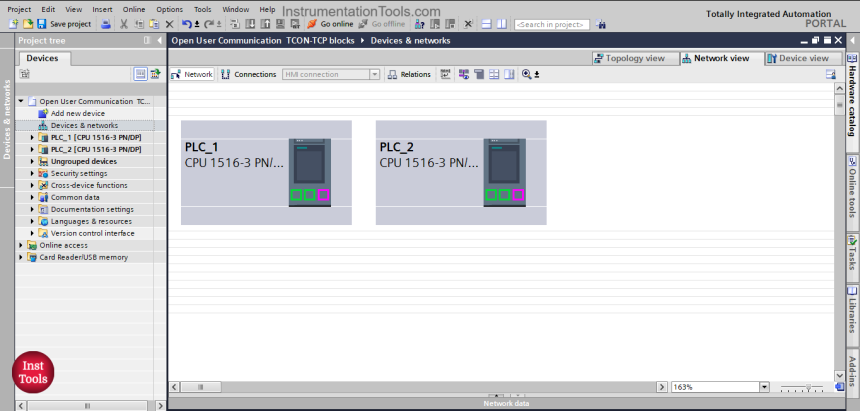Toggle the Relations mode button
The height and width of the screenshot is (411, 860).
coord(410,74)
